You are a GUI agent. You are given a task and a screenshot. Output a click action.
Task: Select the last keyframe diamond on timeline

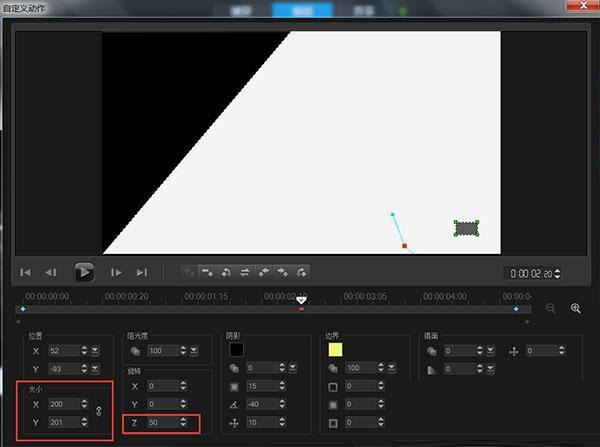(x=516, y=309)
